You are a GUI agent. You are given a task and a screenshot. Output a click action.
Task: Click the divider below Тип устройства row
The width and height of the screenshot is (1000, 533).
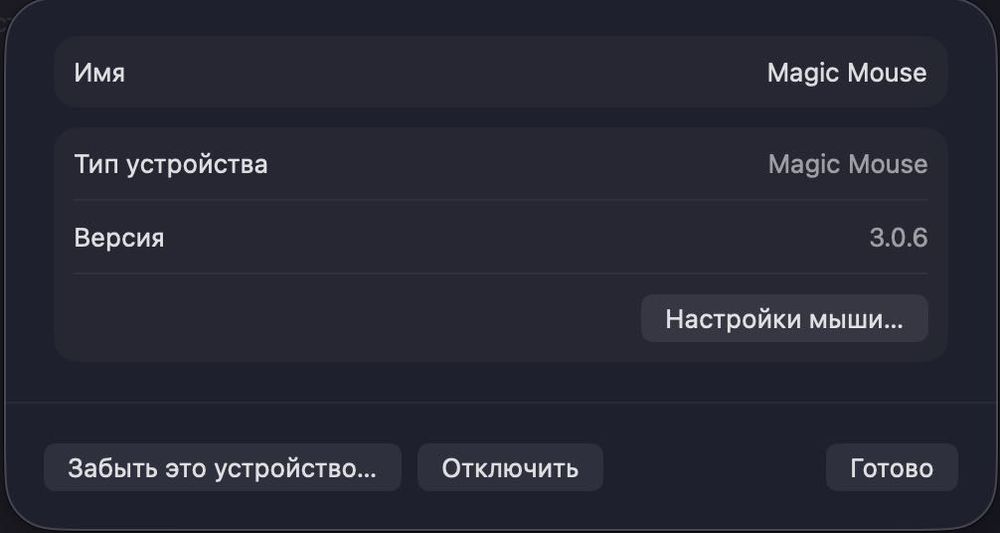tap(500, 200)
